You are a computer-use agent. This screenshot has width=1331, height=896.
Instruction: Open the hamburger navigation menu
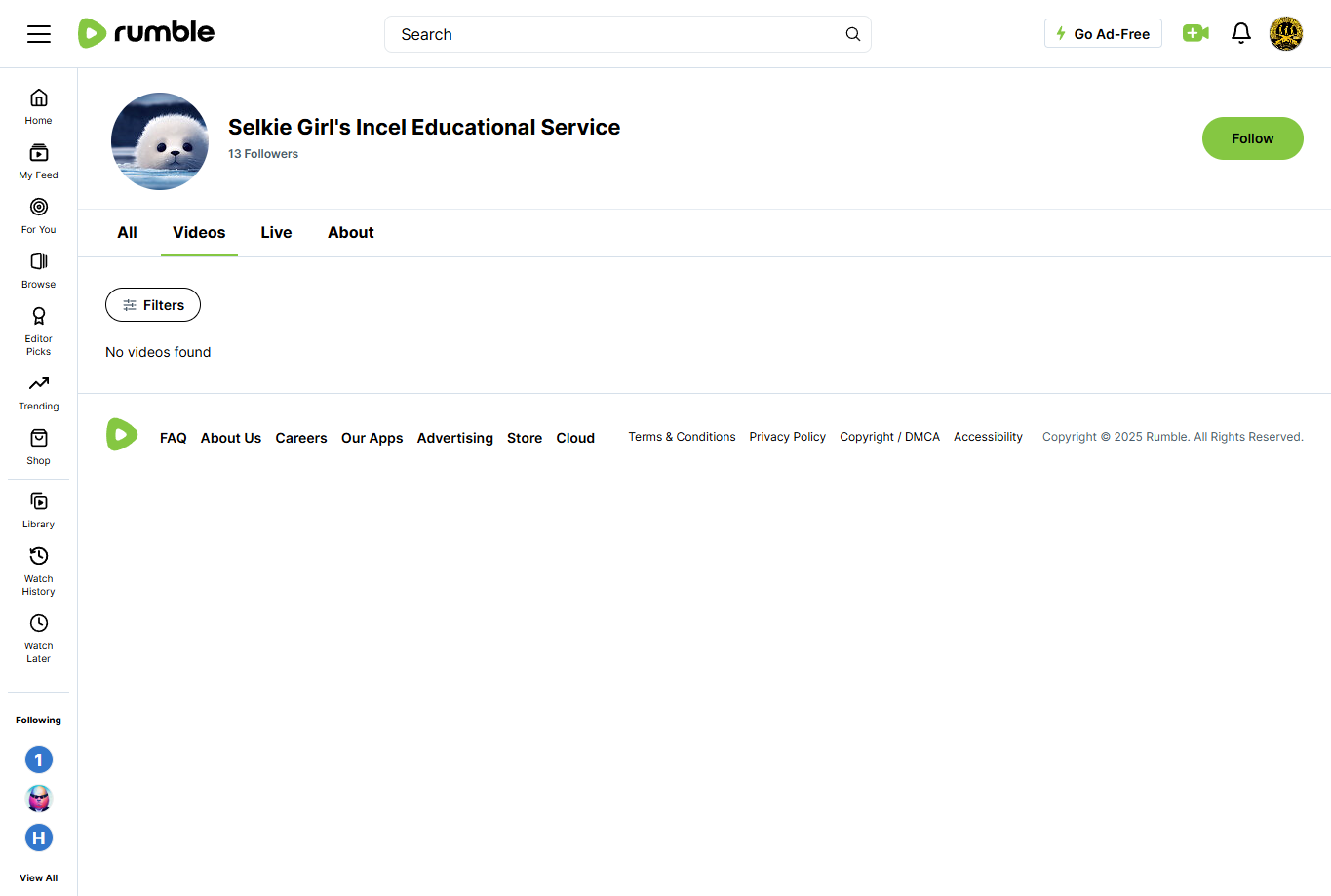(x=39, y=34)
